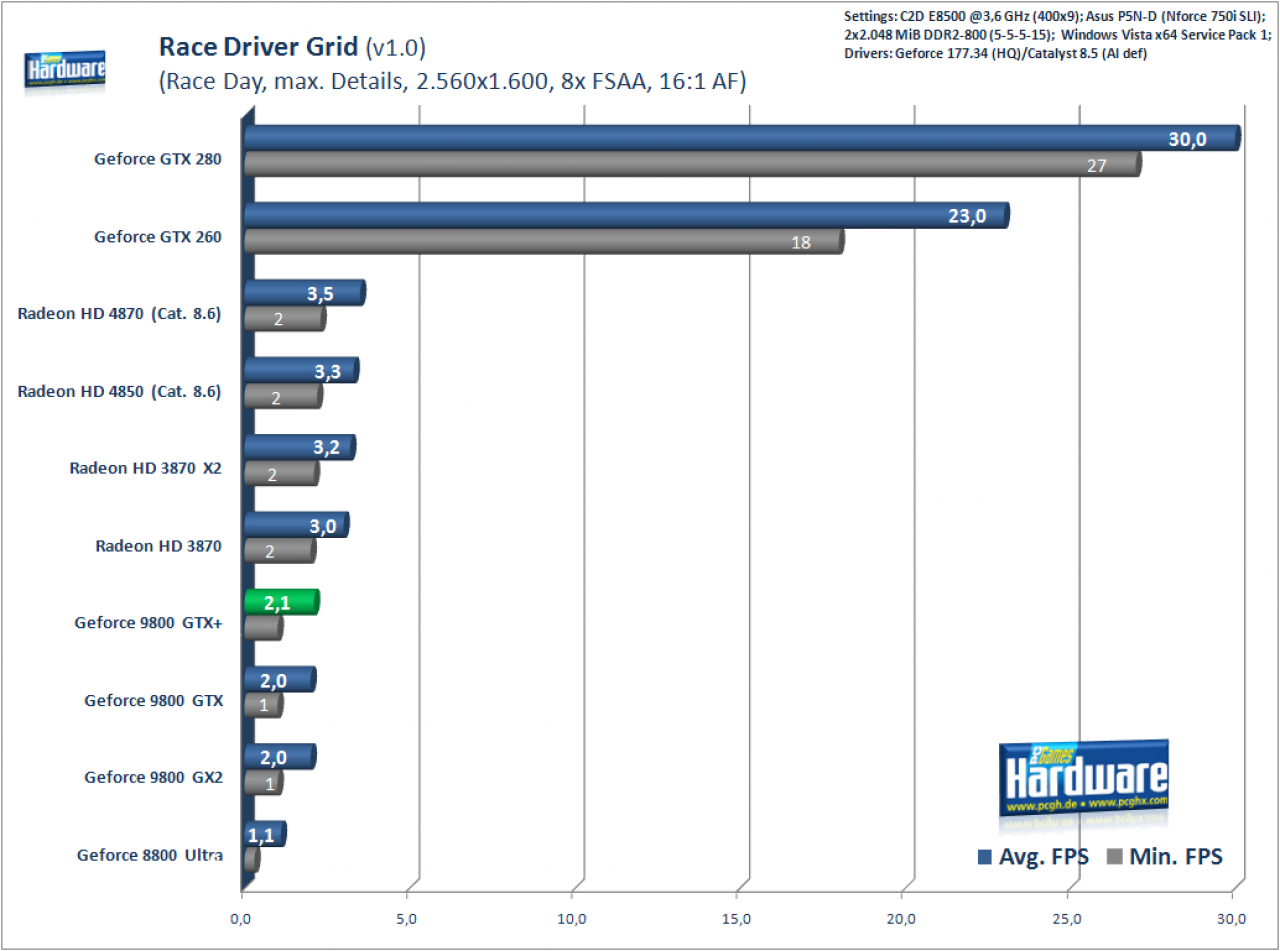
Task: Click the "25,0" x-axis tick label
Action: tap(1067, 917)
